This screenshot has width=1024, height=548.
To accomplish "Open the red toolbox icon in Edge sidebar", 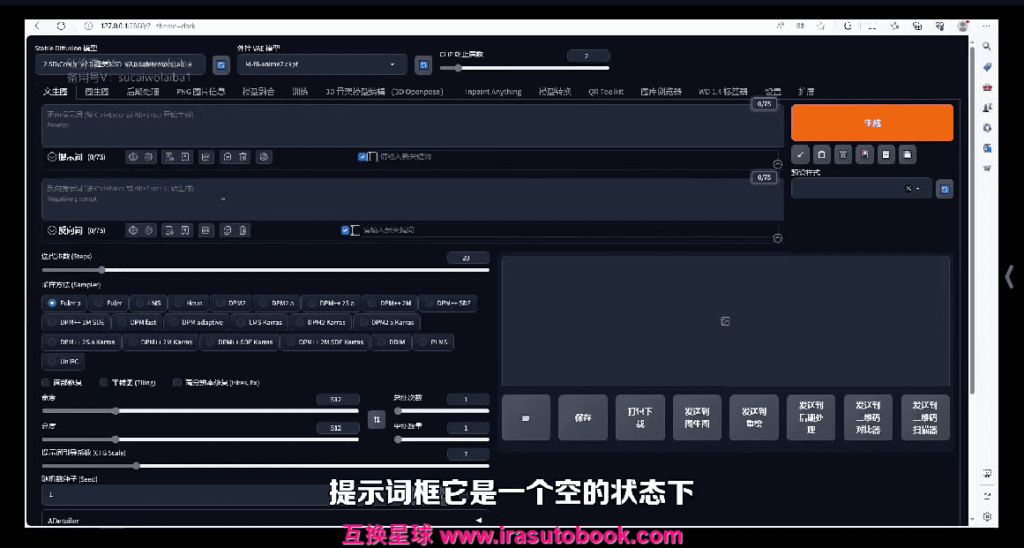I will coord(987,87).
